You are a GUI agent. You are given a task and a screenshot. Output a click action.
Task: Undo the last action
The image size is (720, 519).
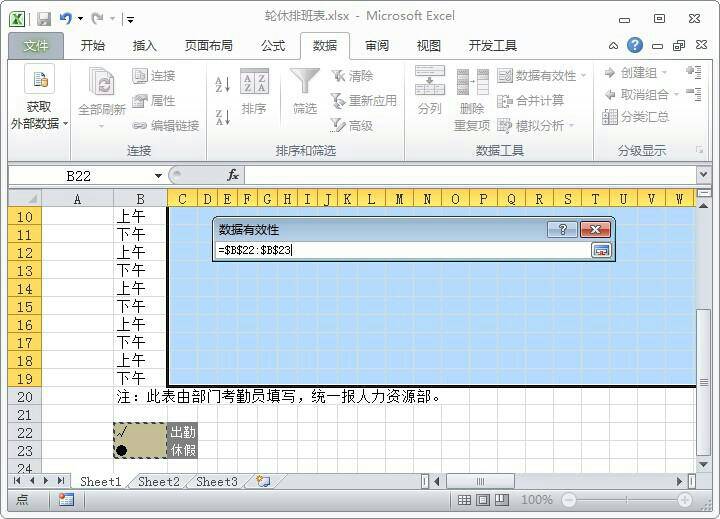click(66, 19)
